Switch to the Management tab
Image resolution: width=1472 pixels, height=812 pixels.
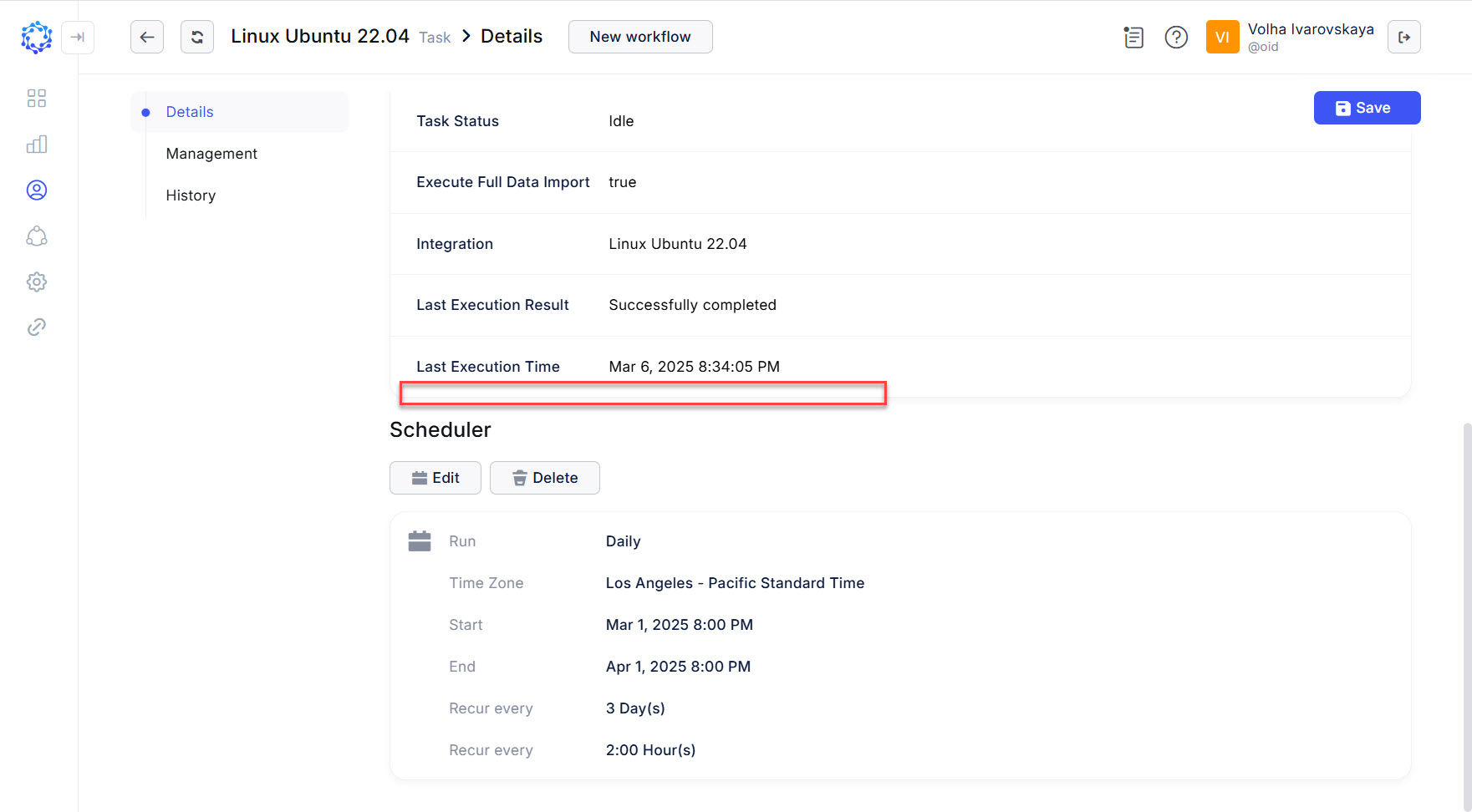pyautogui.click(x=211, y=153)
